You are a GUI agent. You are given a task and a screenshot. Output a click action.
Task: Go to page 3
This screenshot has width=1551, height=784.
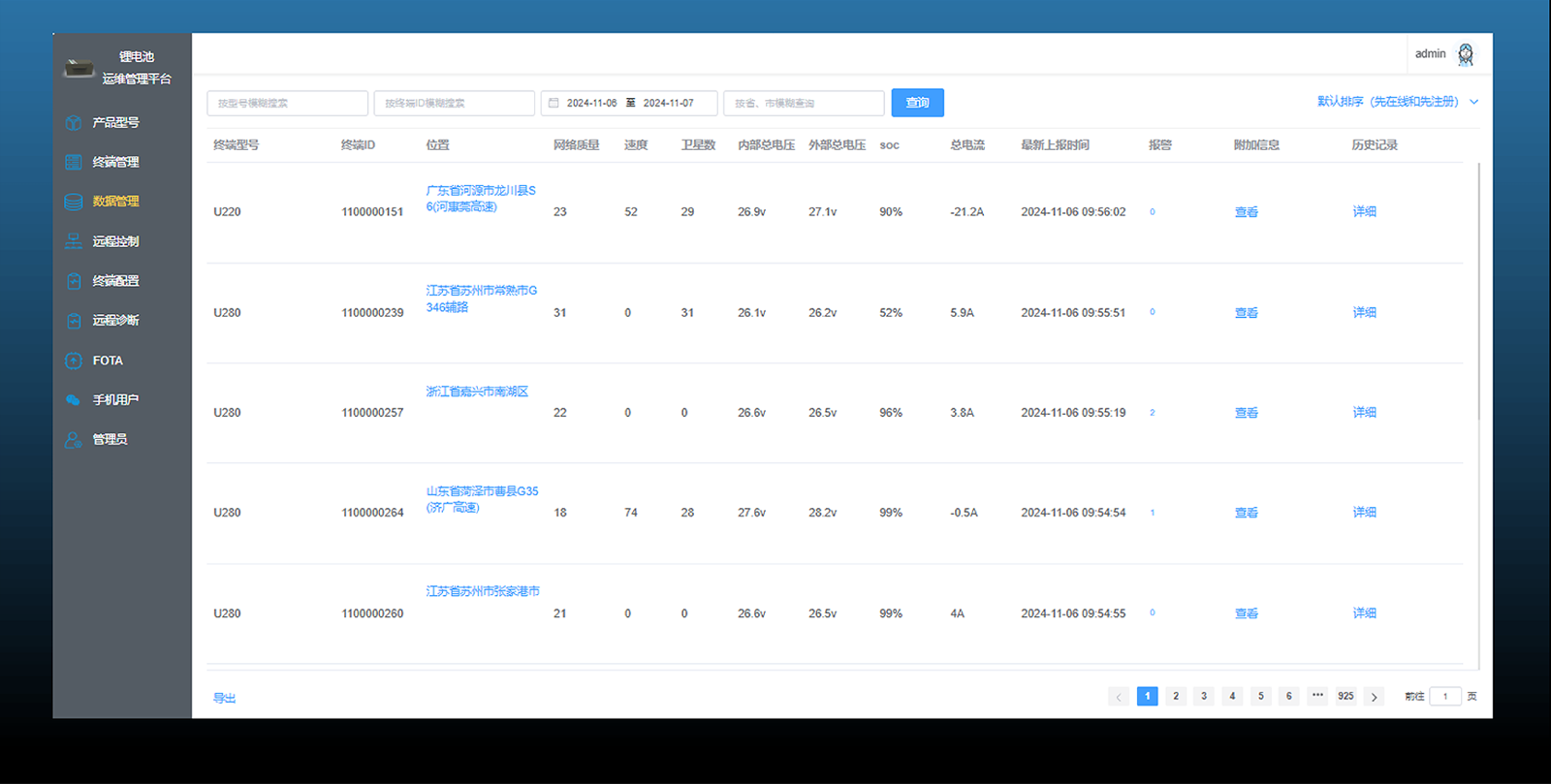pos(1204,697)
